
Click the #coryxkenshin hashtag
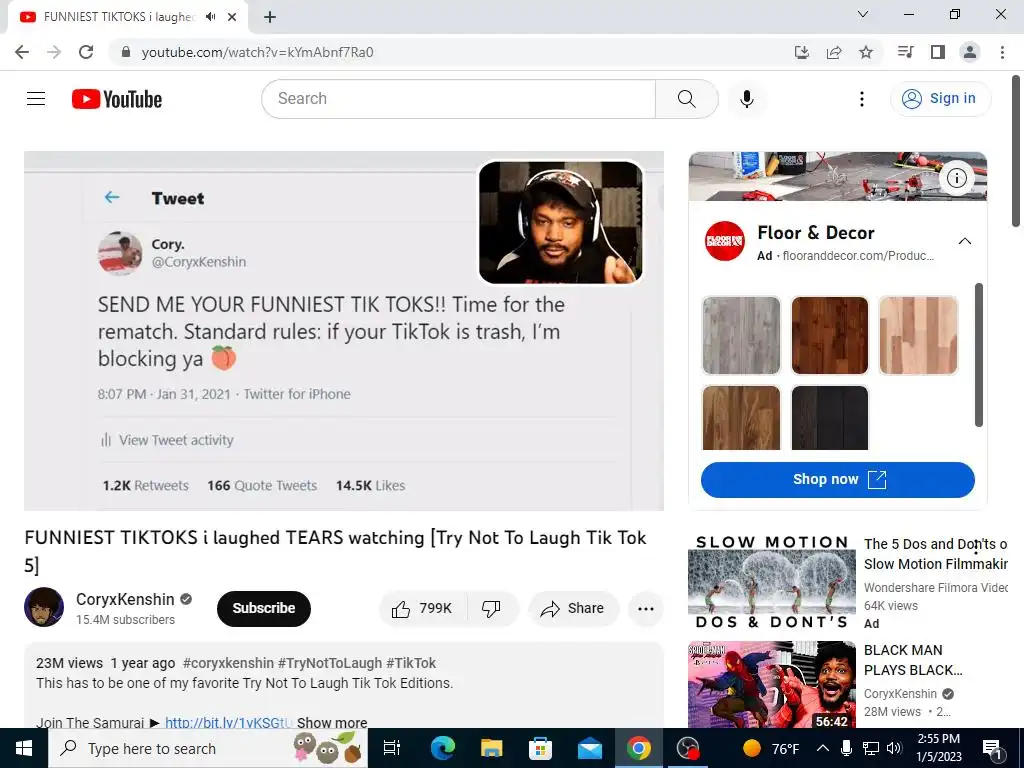[x=228, y=663]
